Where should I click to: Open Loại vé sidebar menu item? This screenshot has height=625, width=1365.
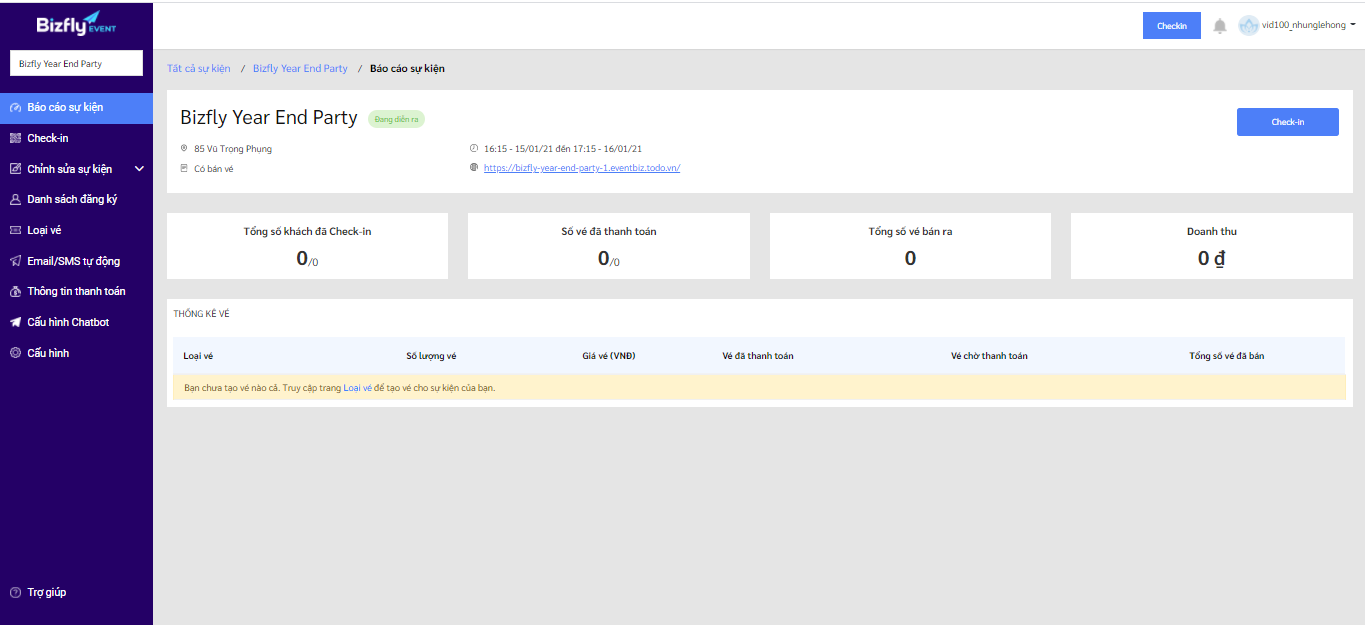[x=76, y=230]
